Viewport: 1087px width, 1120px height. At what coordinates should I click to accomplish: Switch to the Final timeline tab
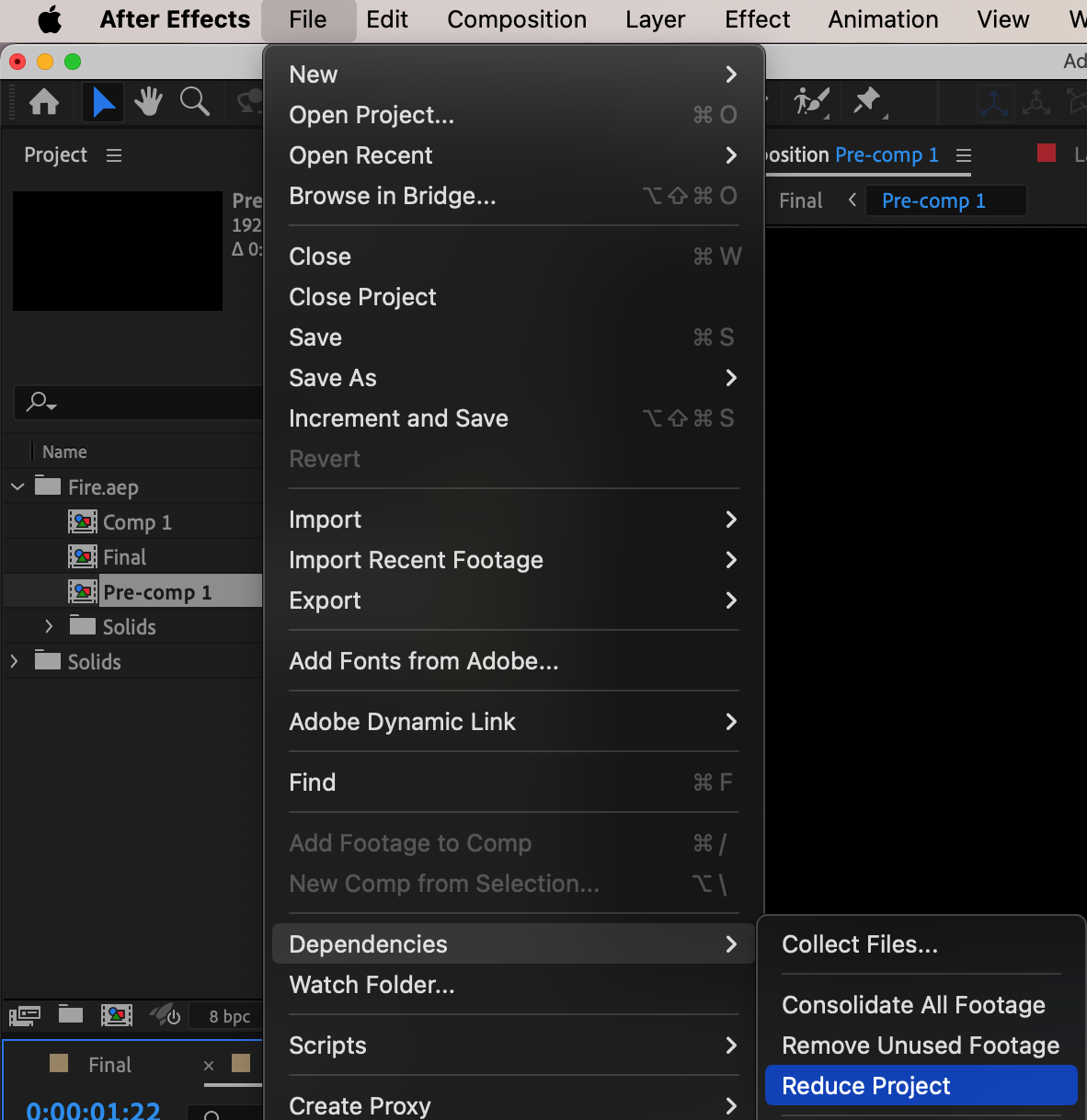pyautogui.click(x=110, y=1065)
